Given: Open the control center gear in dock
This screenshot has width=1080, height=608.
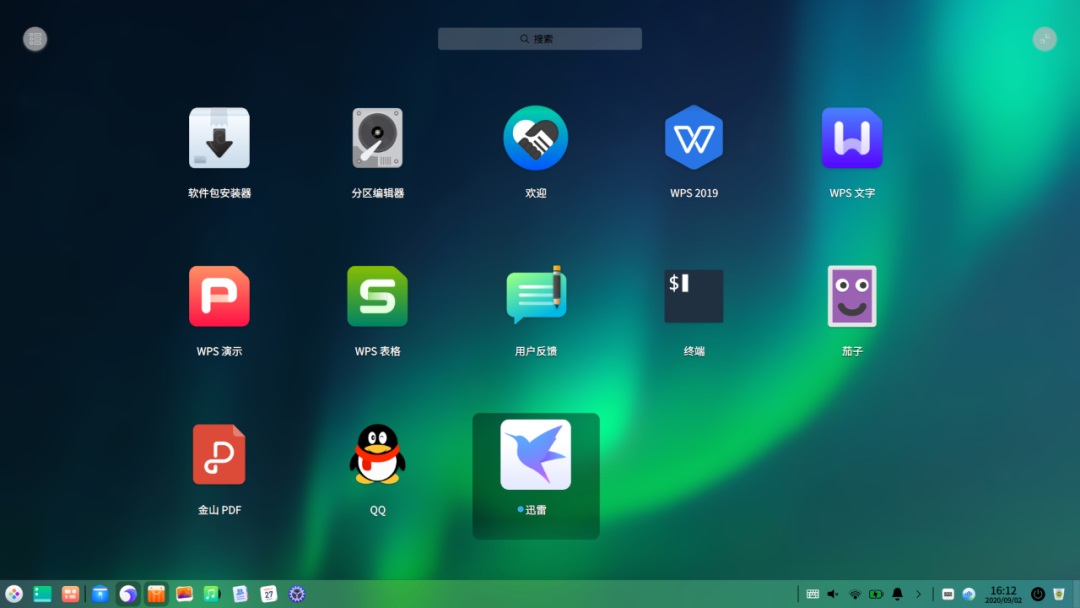Looking at the screenshot, I should point(297,594).
